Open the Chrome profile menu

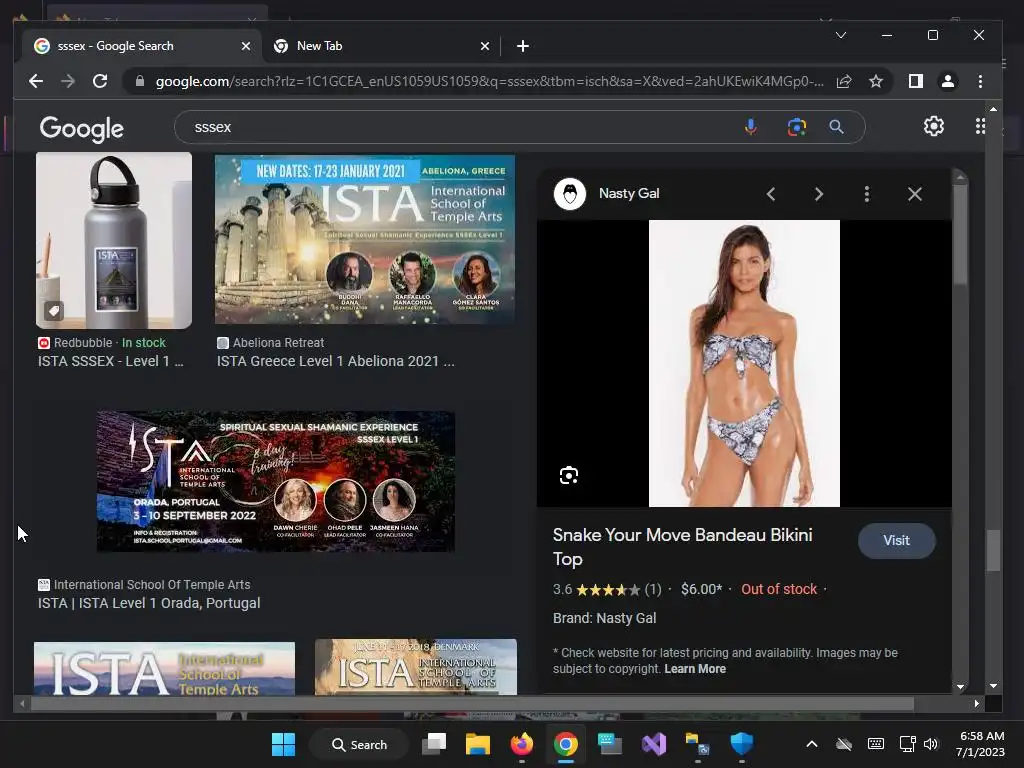948,81
